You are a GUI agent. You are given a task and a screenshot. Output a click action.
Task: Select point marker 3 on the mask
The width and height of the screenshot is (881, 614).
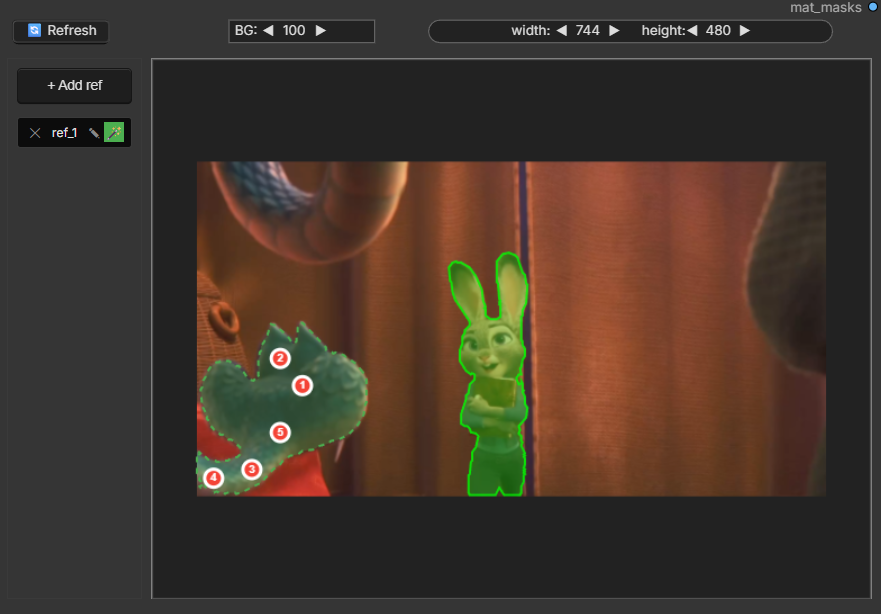point(252,469)
